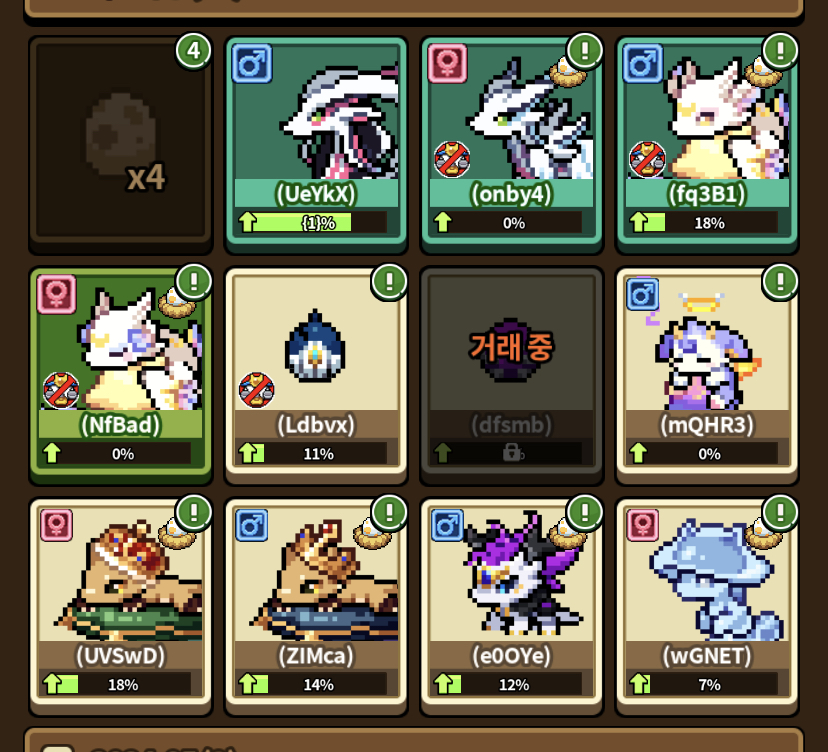
Task: Click the UeYkX growth progress bar
Action: point(312,222)
